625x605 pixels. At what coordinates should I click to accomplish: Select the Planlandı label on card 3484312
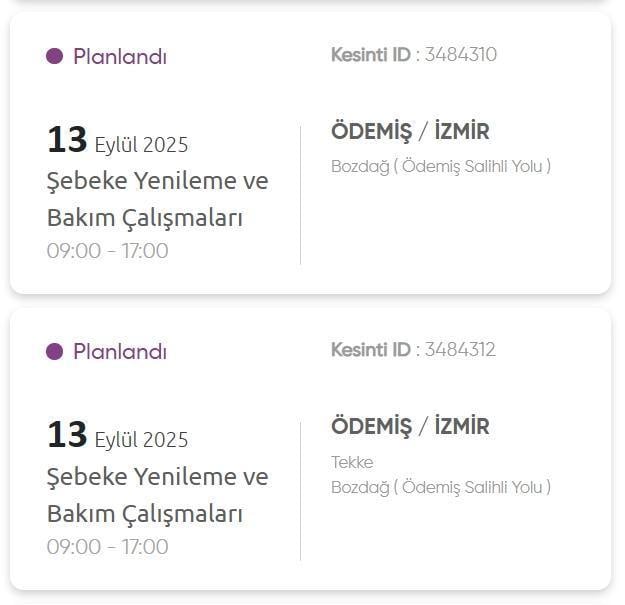click(x=120, y=352)
